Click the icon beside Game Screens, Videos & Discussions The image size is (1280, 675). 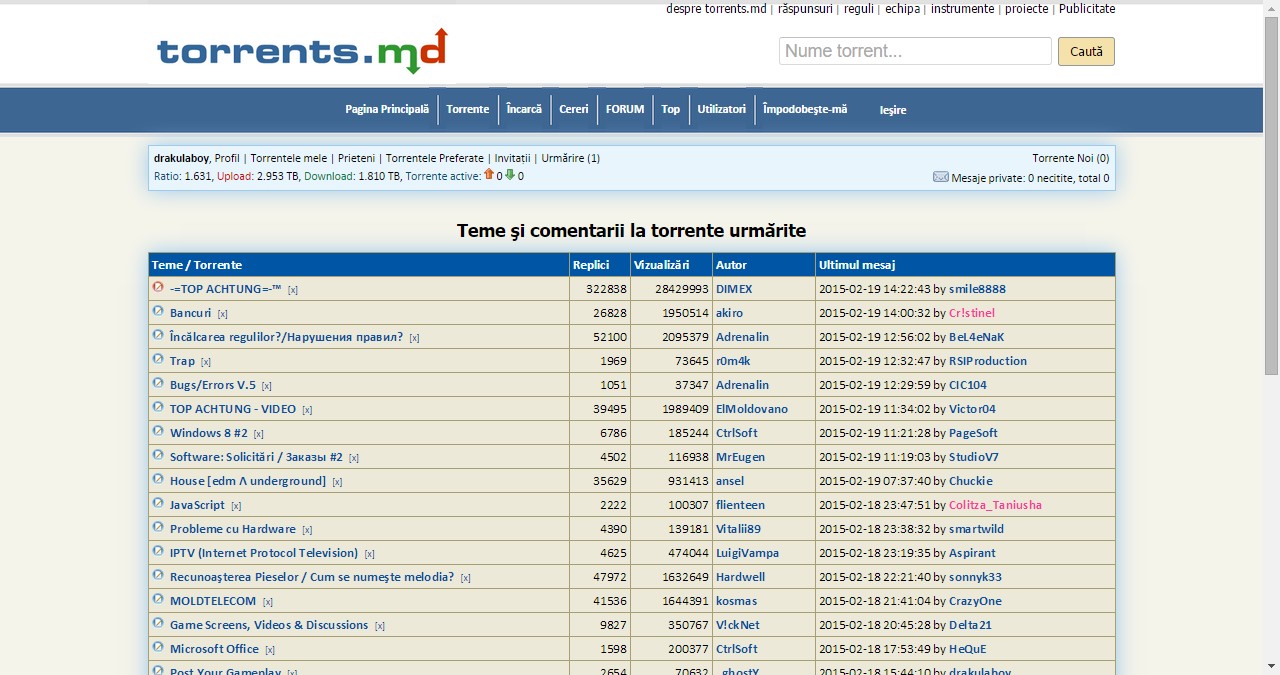pyautogui.click(x=158, y=623)
